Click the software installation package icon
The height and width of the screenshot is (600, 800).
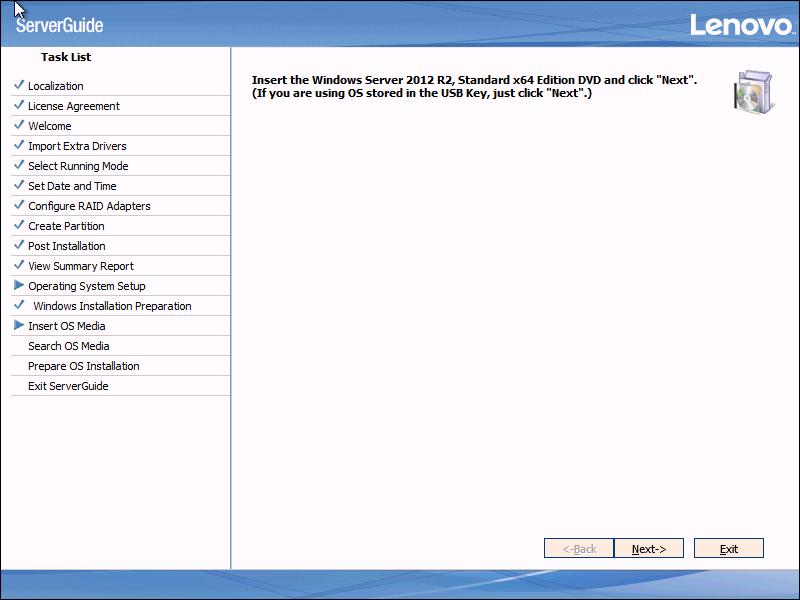(x=753, y=93)
